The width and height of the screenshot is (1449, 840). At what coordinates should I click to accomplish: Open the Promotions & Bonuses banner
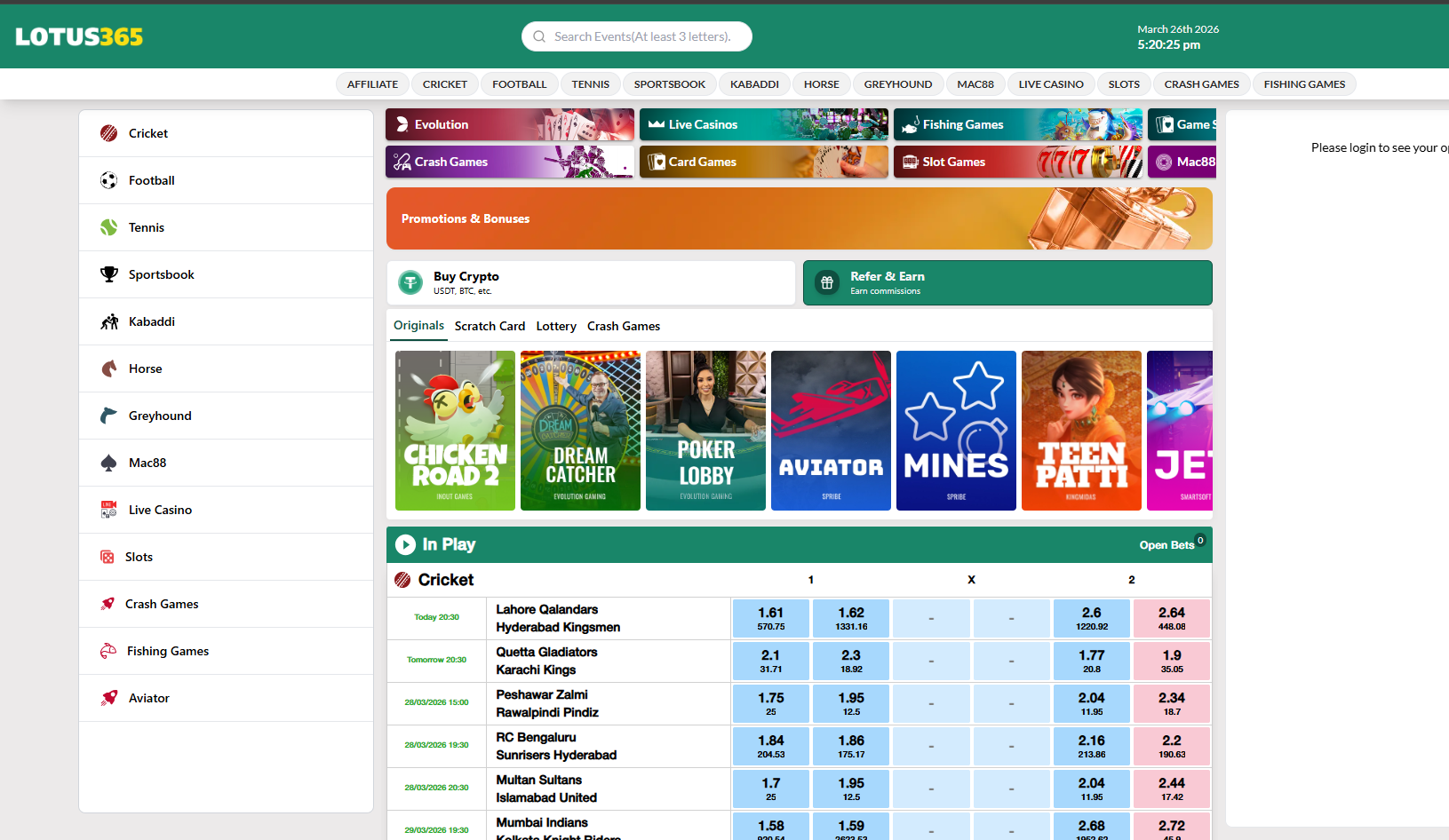(x=799, y=218)
